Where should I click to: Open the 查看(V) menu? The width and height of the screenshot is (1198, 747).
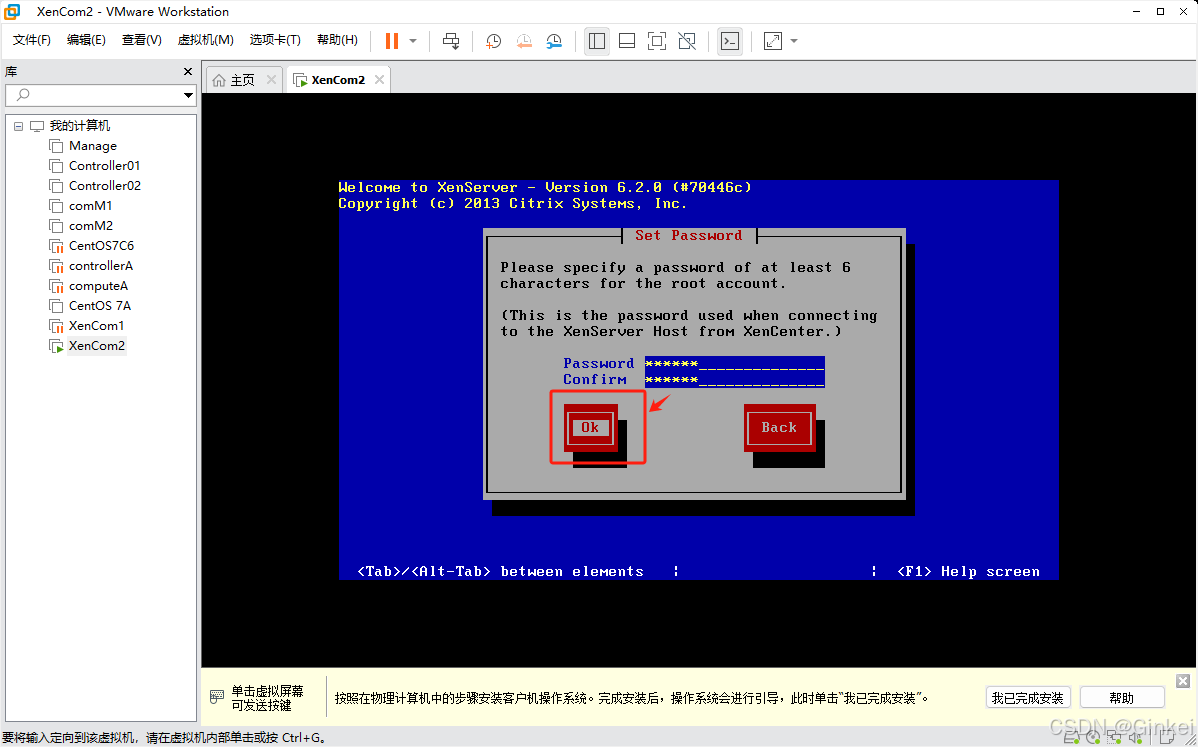coord(141,40)
